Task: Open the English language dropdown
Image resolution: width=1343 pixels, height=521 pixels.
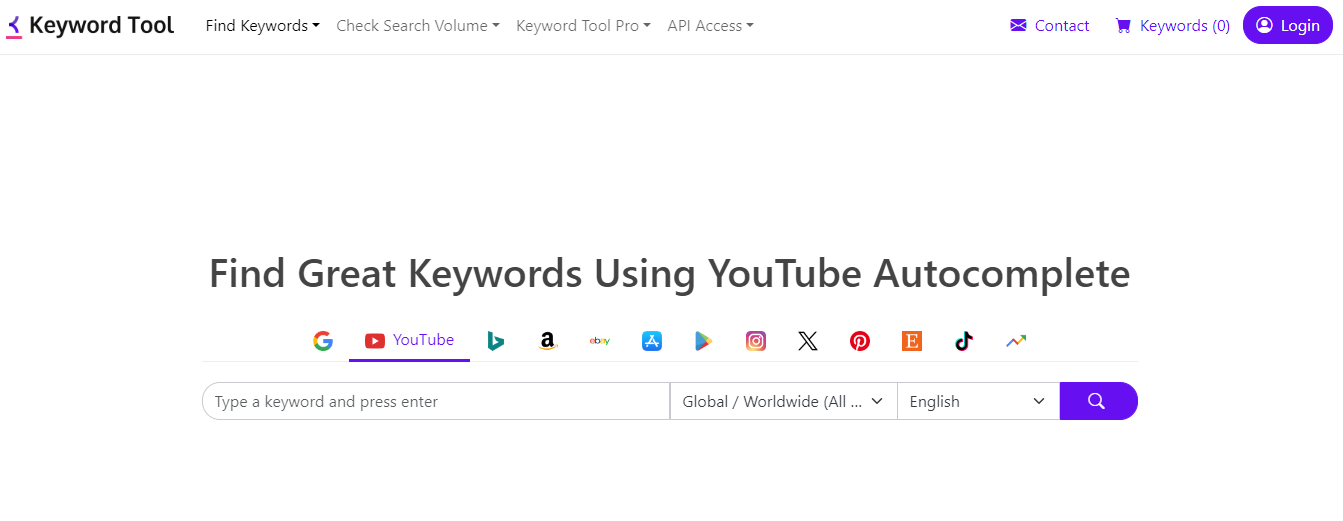Action: [x=978, y=401]
